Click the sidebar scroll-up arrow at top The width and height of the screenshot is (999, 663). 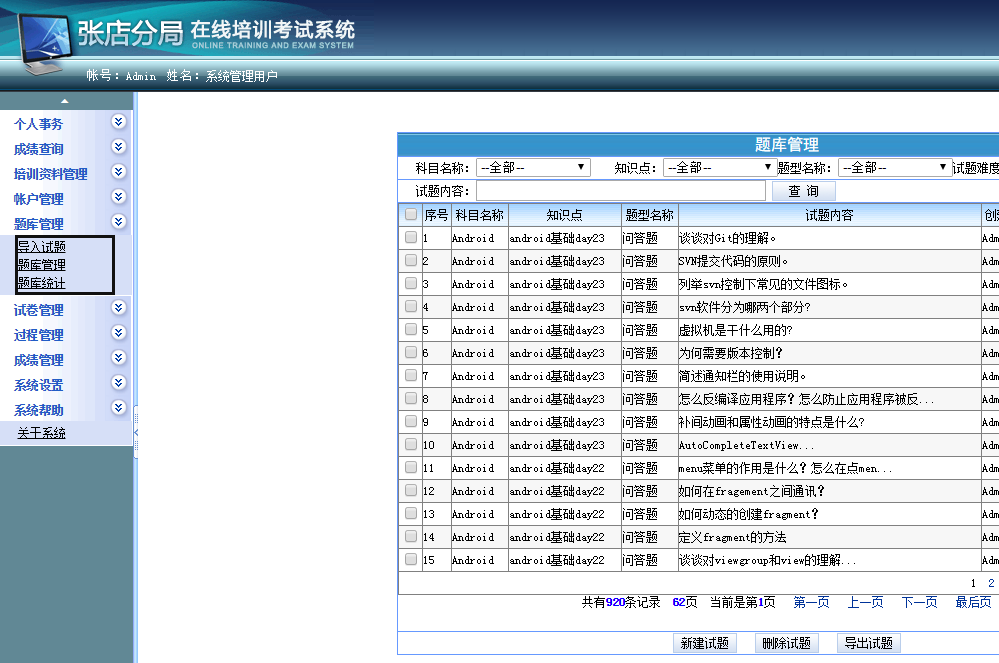click(x=65, y=101)
